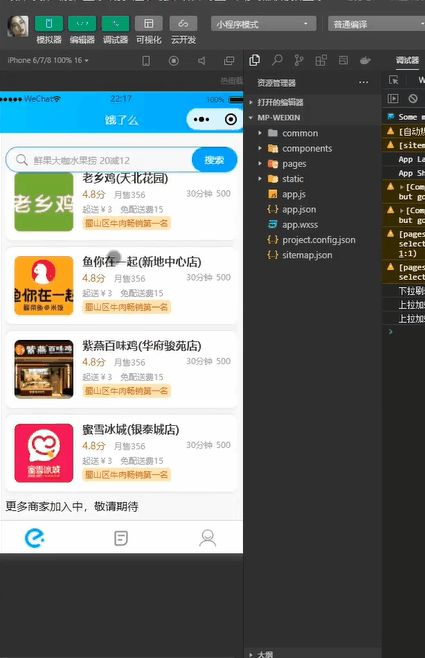This screenshot has width=425, height=658.
Task: Open the extensions blocks icon in sidebar
Action: (x=321, y=60)
